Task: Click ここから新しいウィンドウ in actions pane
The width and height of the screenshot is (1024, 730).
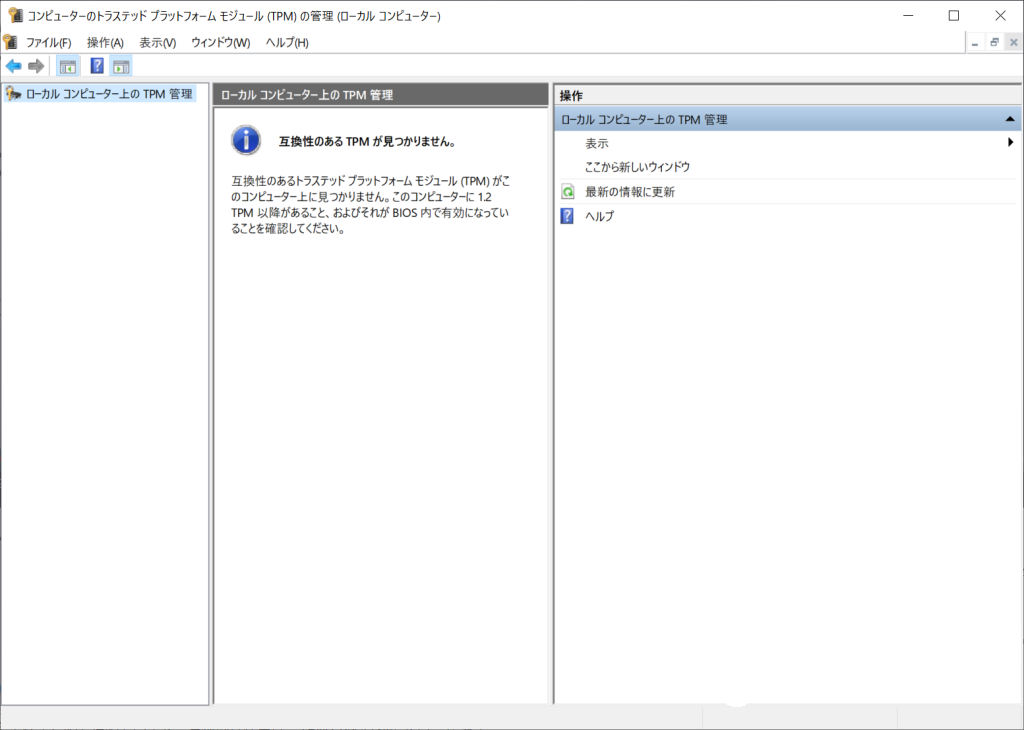Action: coord(637,167)
